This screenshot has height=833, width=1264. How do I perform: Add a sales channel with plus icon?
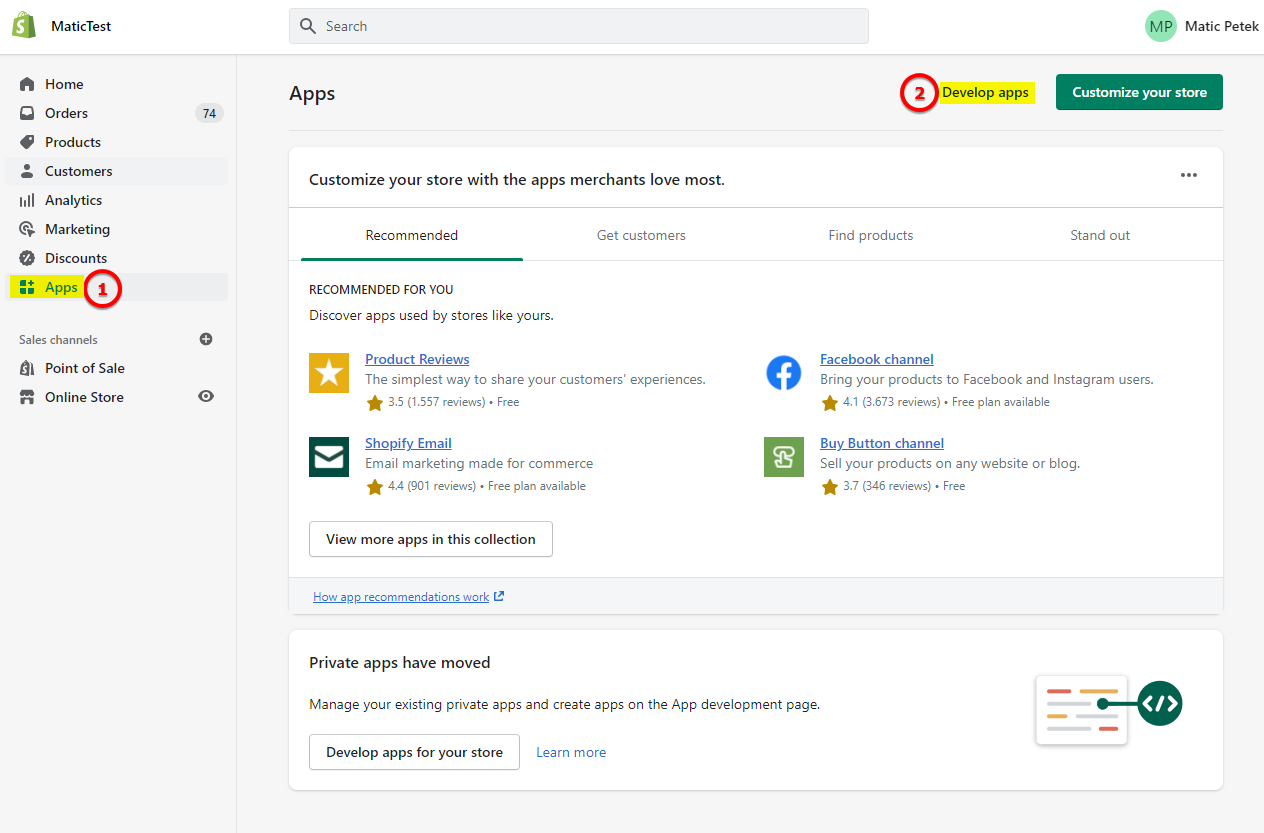(206, 339)
